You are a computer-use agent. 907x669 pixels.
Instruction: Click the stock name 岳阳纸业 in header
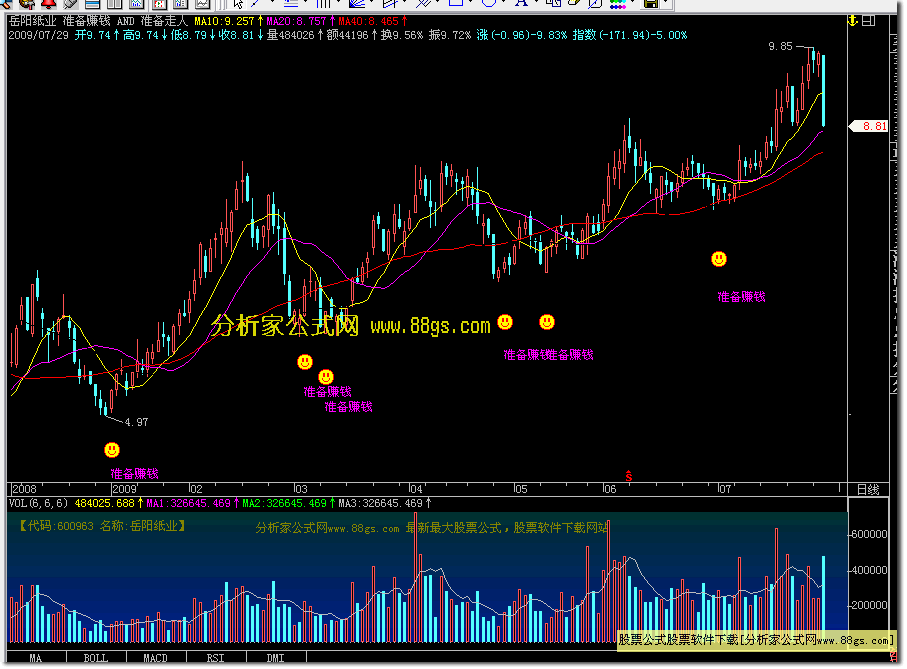[32, 21]
